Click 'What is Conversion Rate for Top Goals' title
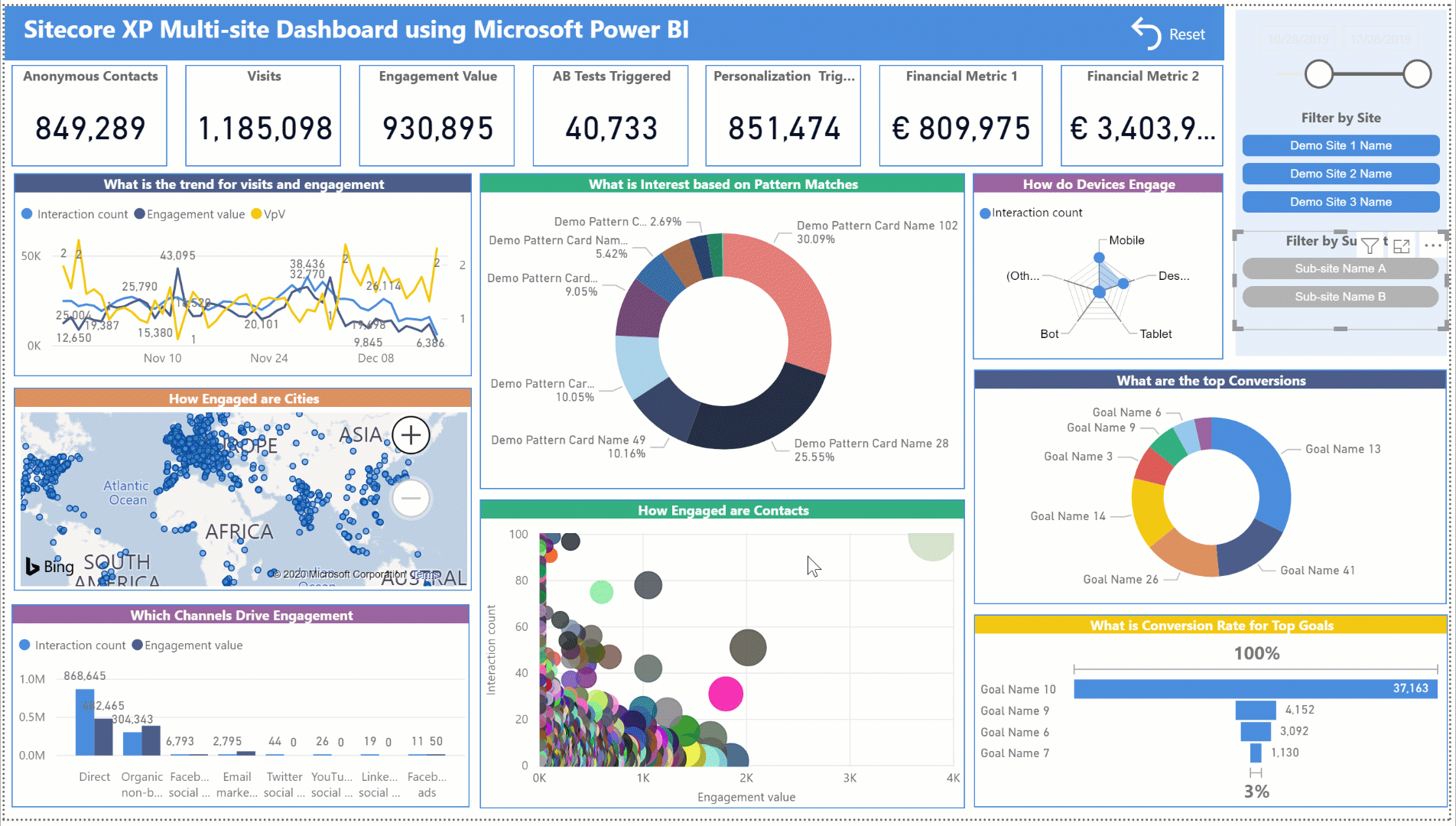The image size is (1456, 826). [1211, 626]
